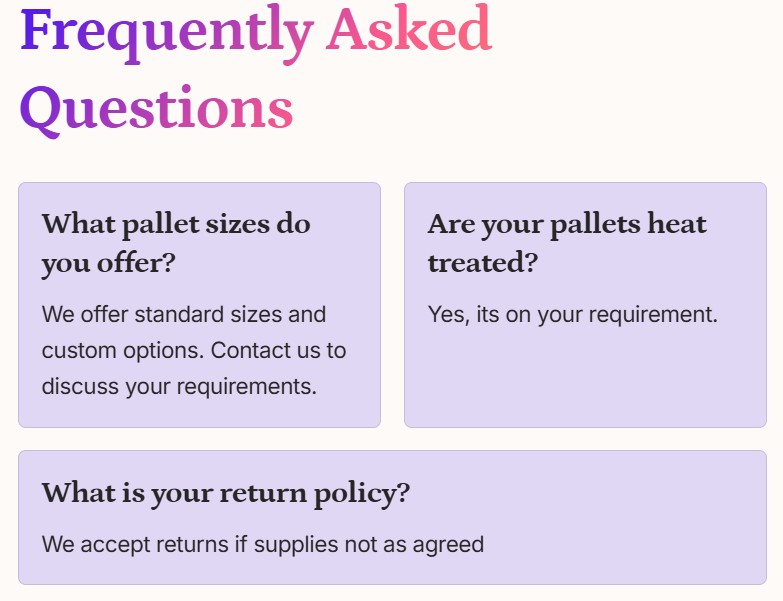Image resolution: width=783 pixels, height=601 pixels.
Task: Expand "Are your pallets heat treated?" question
Action: [566, 243]
